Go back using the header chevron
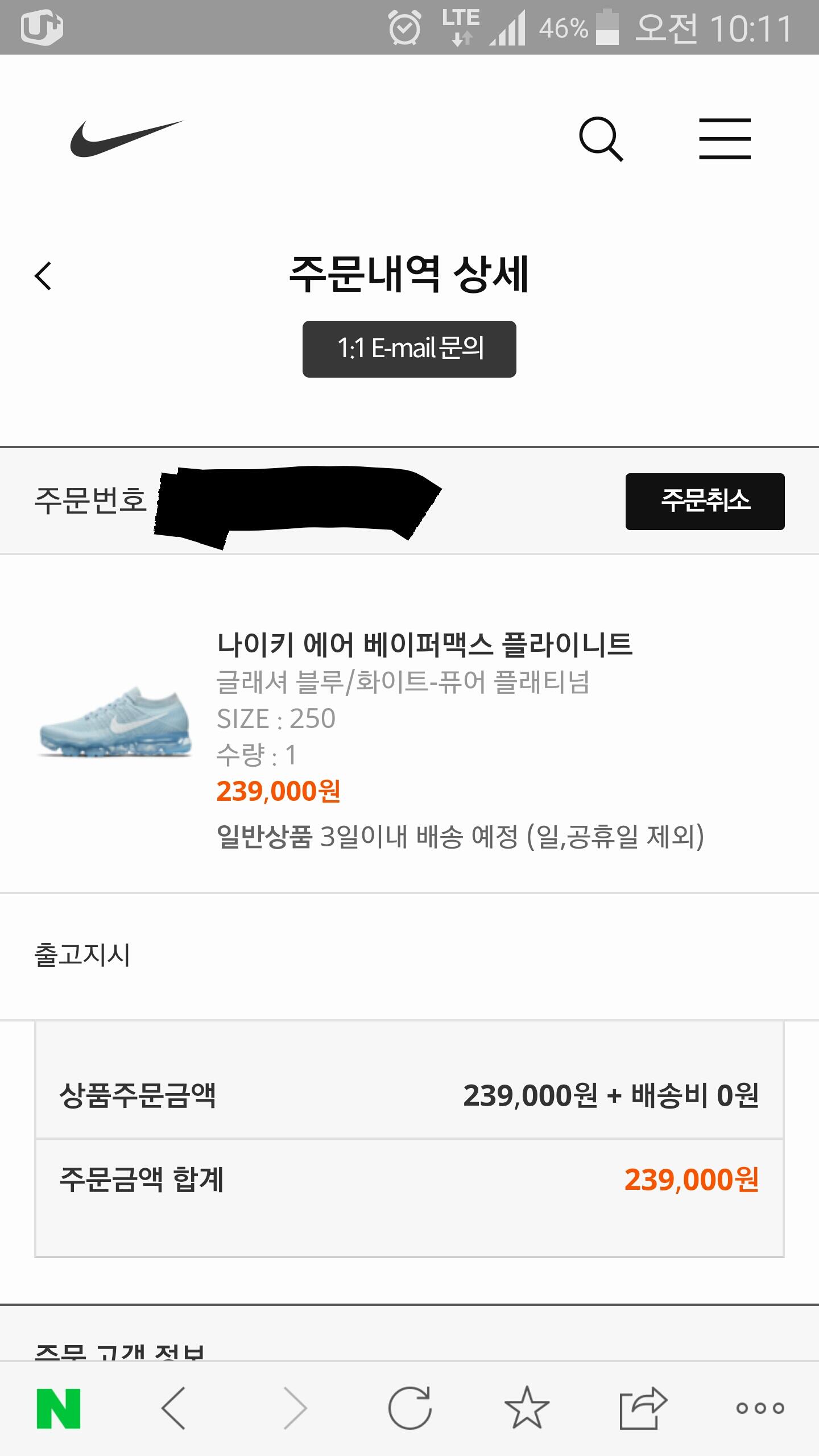819x1456 pixels. (x=43, y=276)
